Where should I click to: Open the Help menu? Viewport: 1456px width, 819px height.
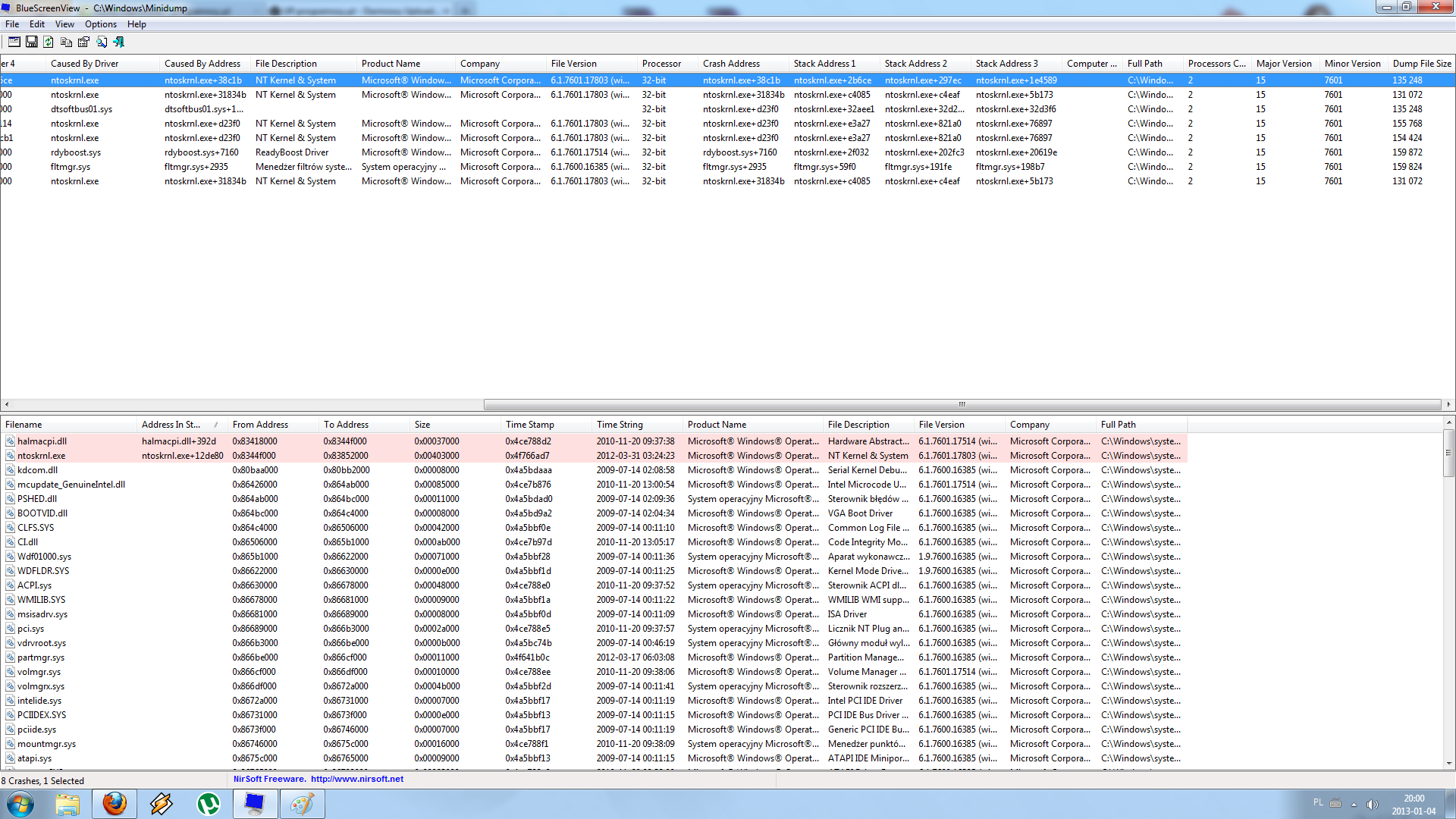coord(136,24)
